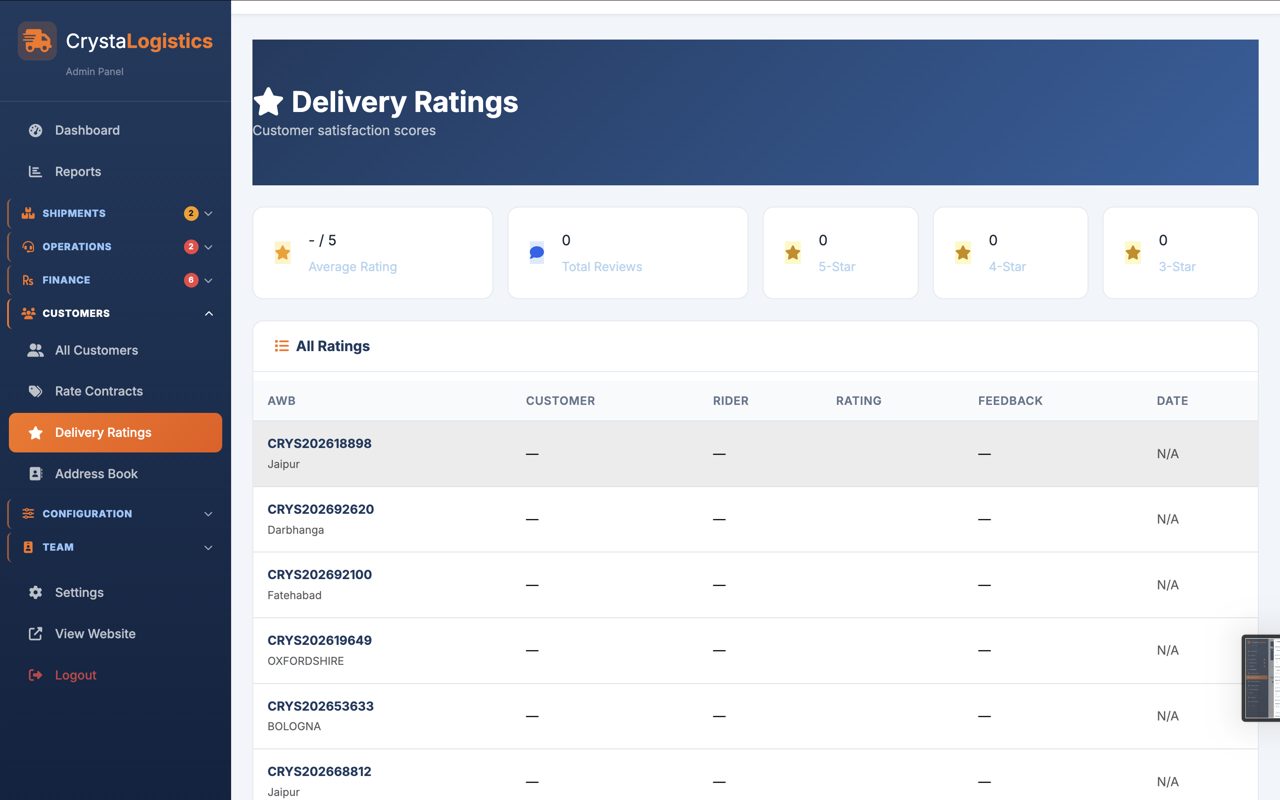Screen dimensions: 1280x800
Task: Open the Settings link
Action: 115,592
